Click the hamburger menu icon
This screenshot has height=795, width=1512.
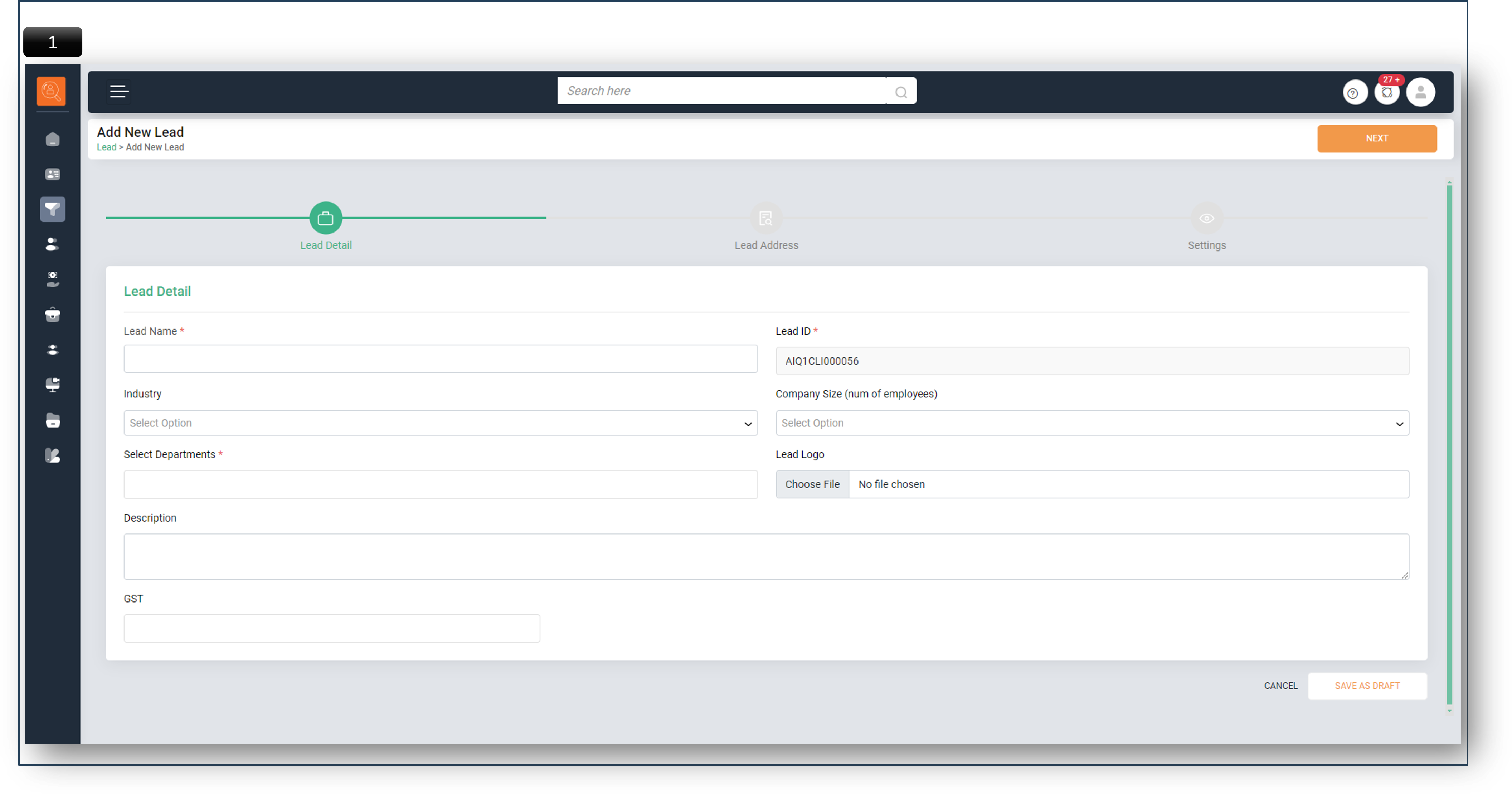point(119,92)
